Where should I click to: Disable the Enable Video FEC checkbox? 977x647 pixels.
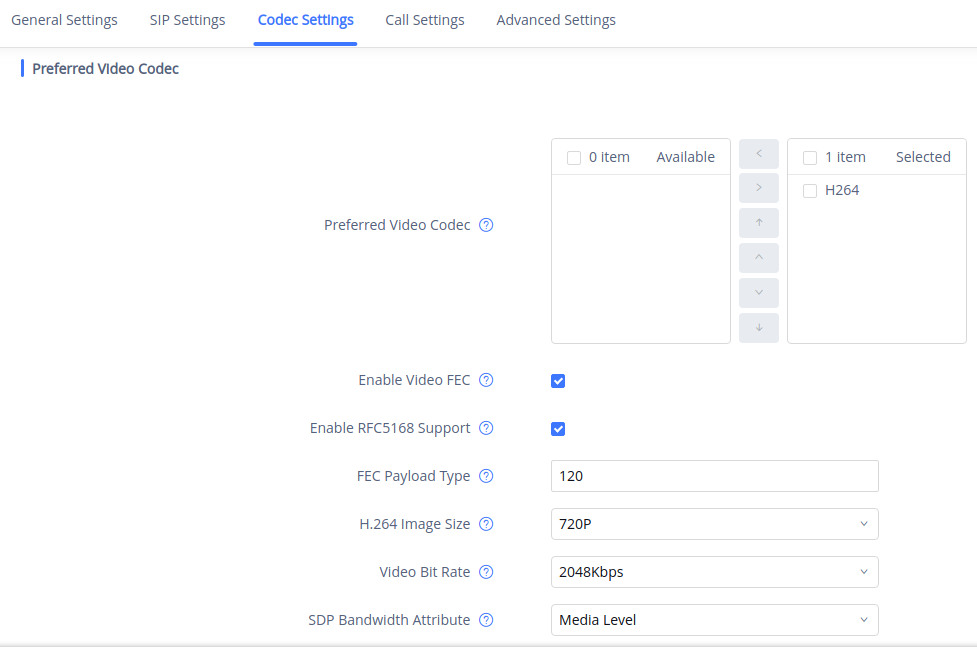click(x=558, y=381)
